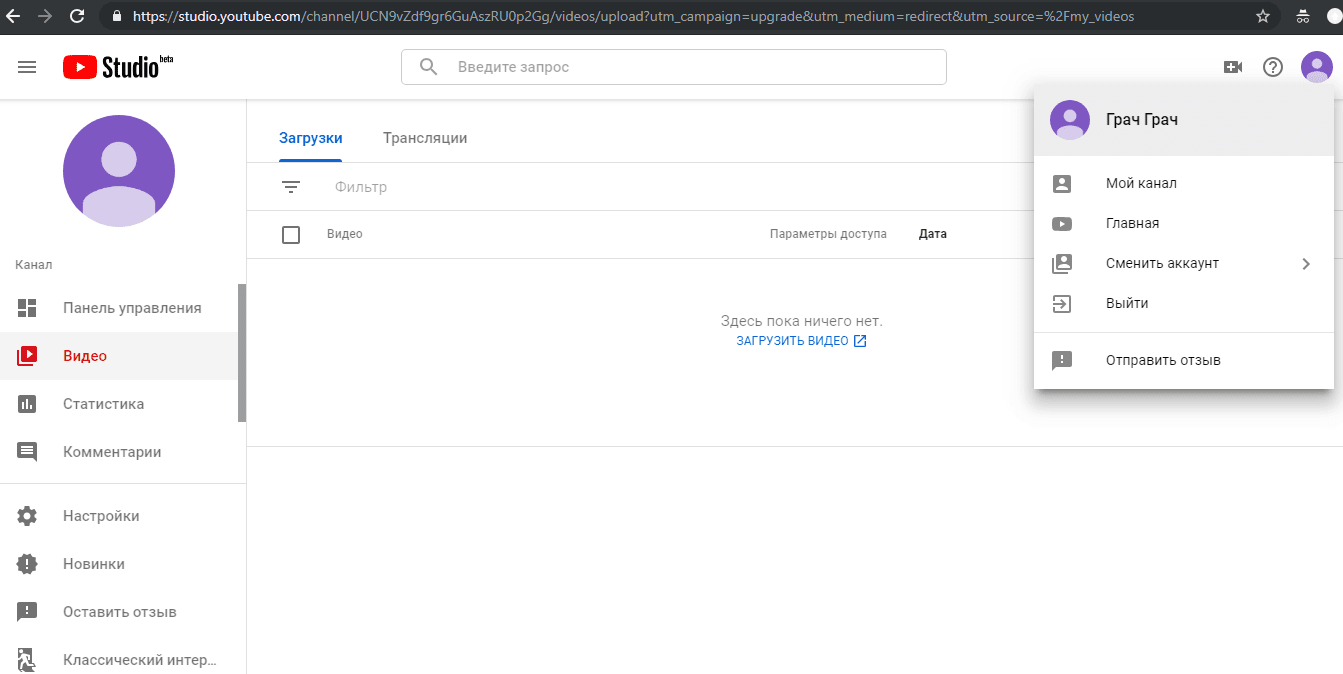This screenshot has width=1343, height=674.
Task: Click the gear icon beside Настройки
Action: (27, 516)
